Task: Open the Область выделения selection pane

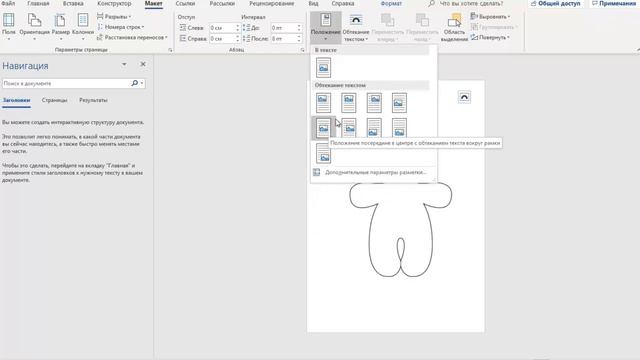Action: (x=454, y=27)
